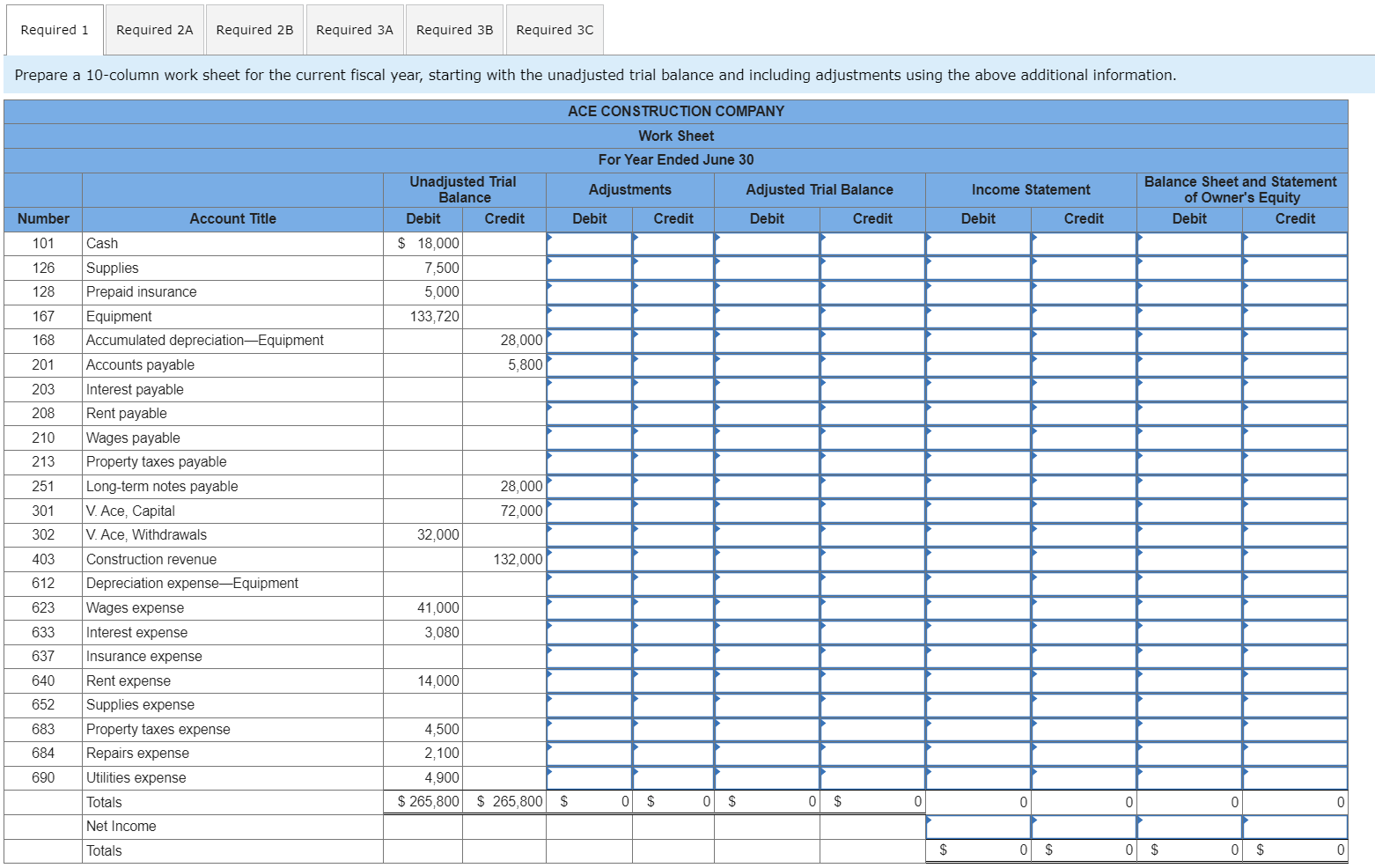
Task: Select Cash row Adjustments Debit cell
Action: click(590, 244)
